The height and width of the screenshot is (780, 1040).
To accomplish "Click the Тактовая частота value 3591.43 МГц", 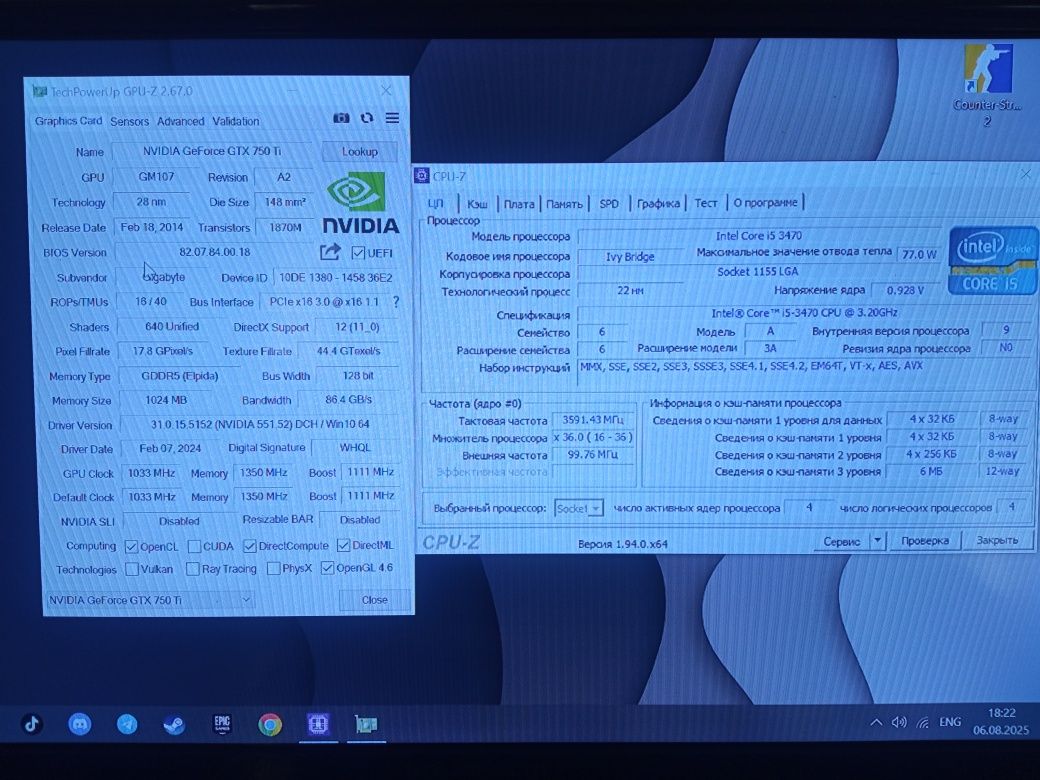I will pyautogui.click(x=593, y=420).
